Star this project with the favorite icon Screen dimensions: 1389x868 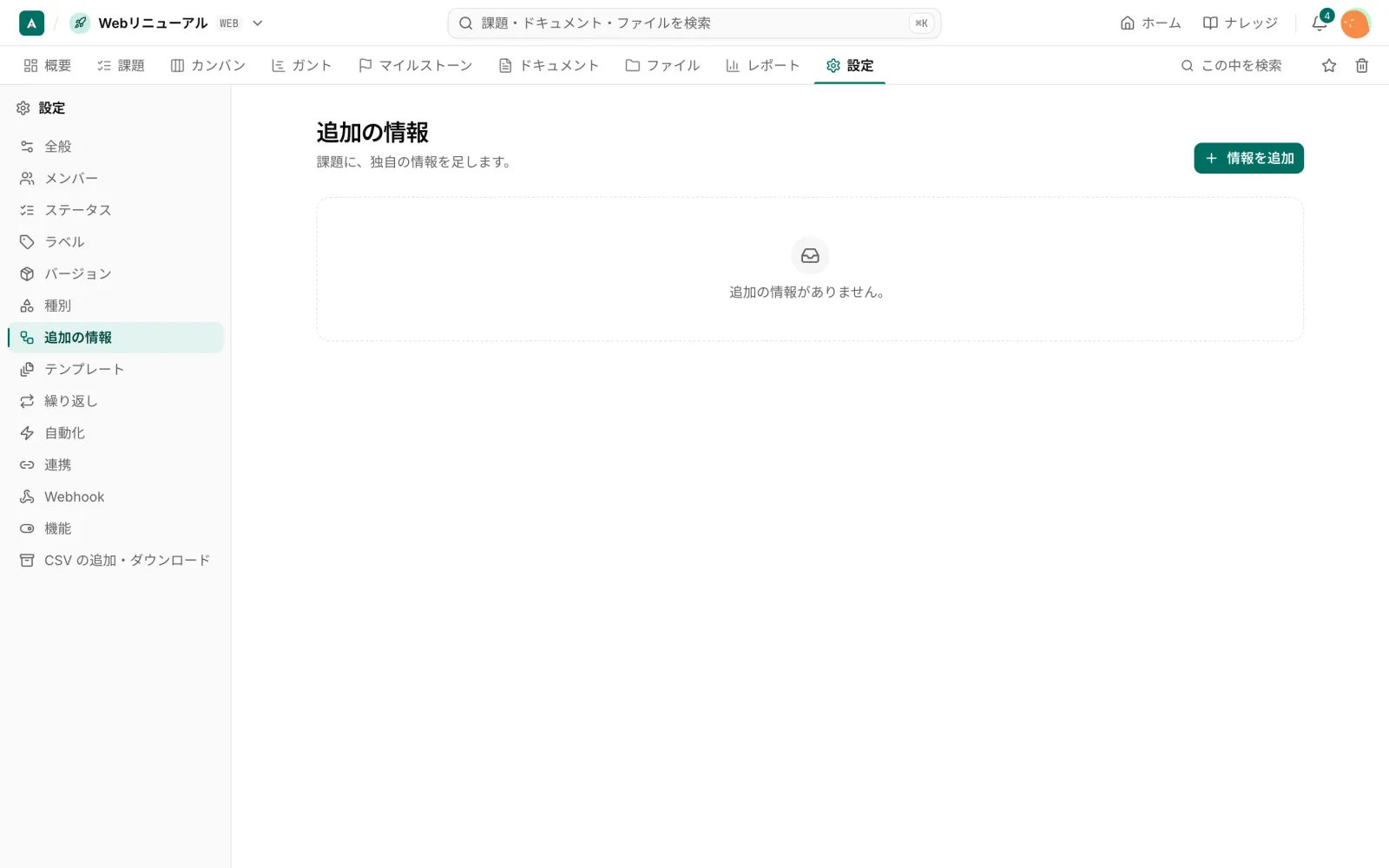[x=1329, y=65]
